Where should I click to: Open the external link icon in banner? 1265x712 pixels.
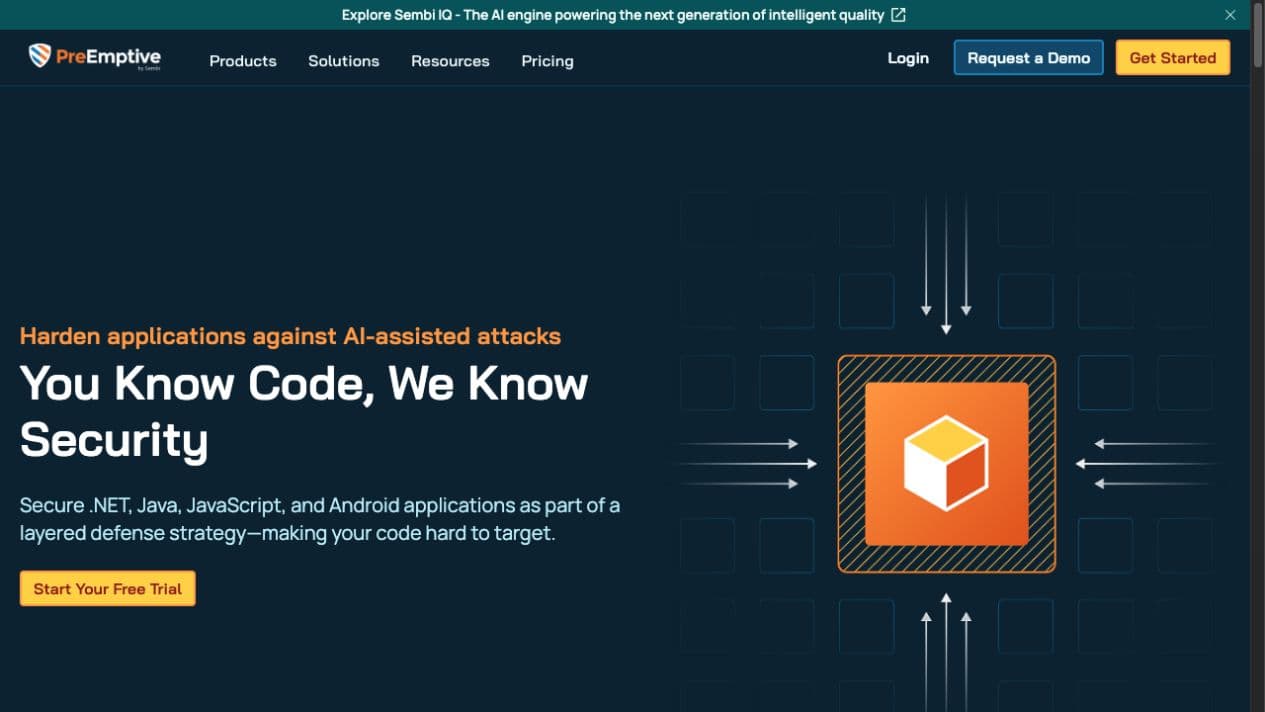[898, 15]
